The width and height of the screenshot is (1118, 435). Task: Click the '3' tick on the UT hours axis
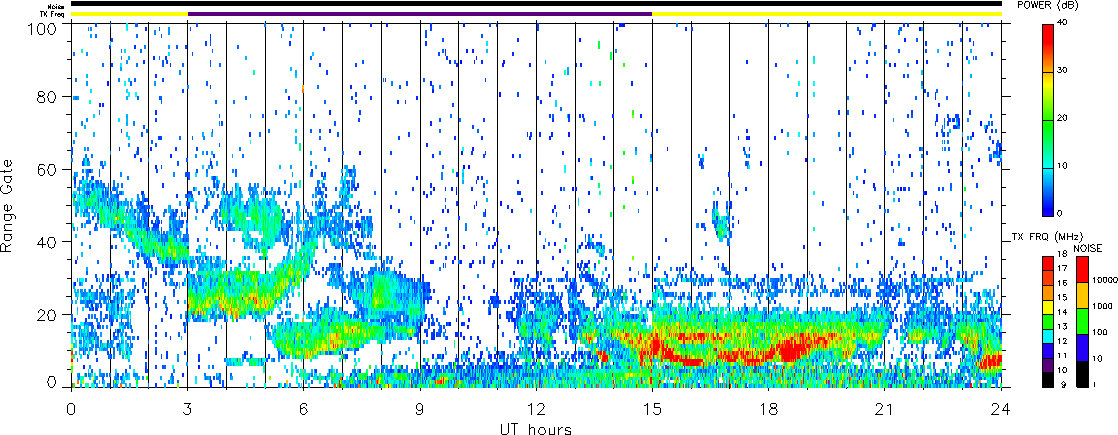coord(188,408)
